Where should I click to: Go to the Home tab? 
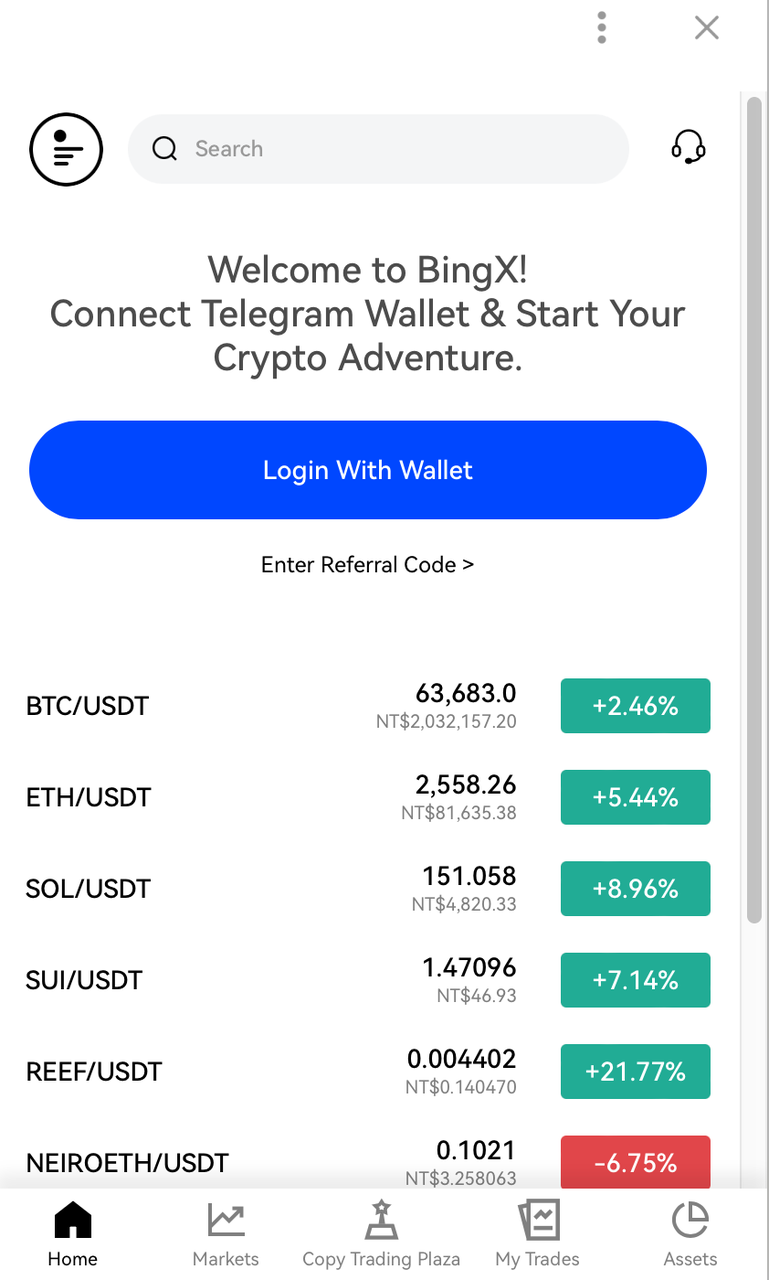tap(72, 1235)
